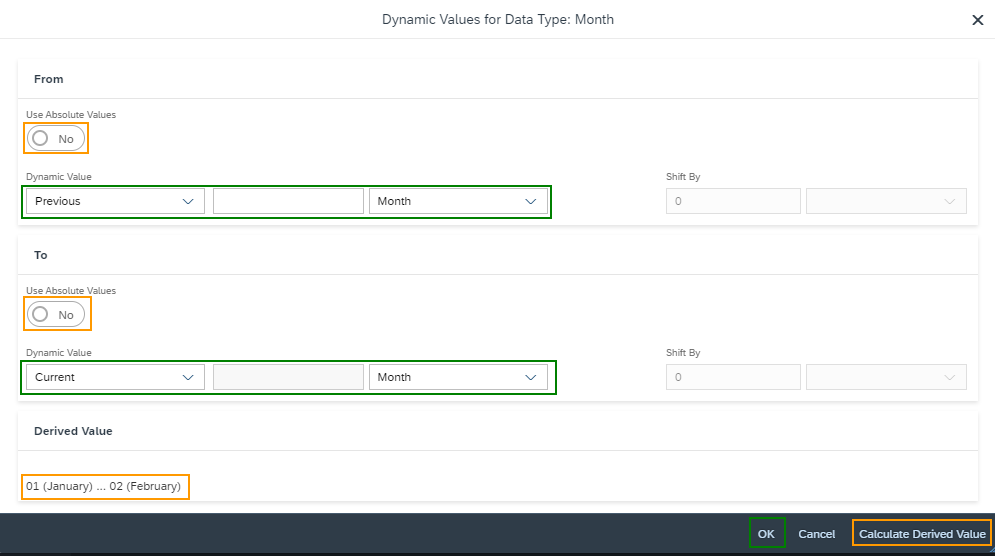Confirm with the OK button
Screen dimensions: 995x556
point(766,534)
